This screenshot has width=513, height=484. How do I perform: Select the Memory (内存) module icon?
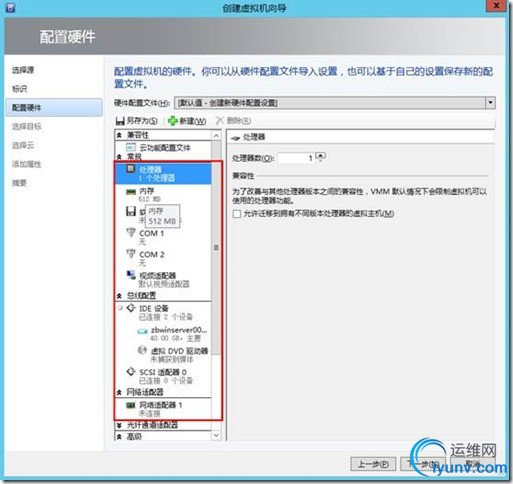[x=131, y=192]
